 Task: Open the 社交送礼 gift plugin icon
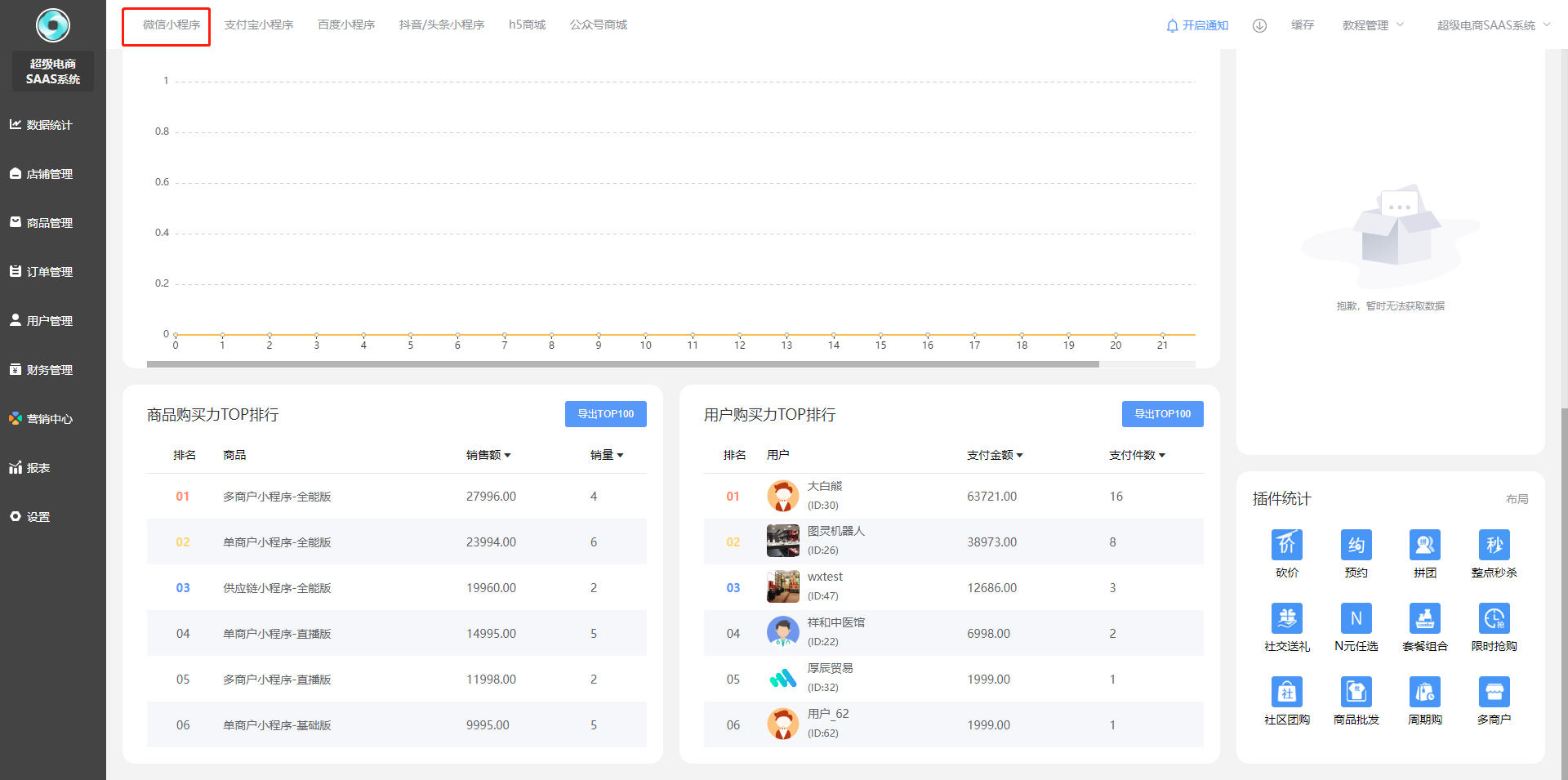(x=1286, y=619)
